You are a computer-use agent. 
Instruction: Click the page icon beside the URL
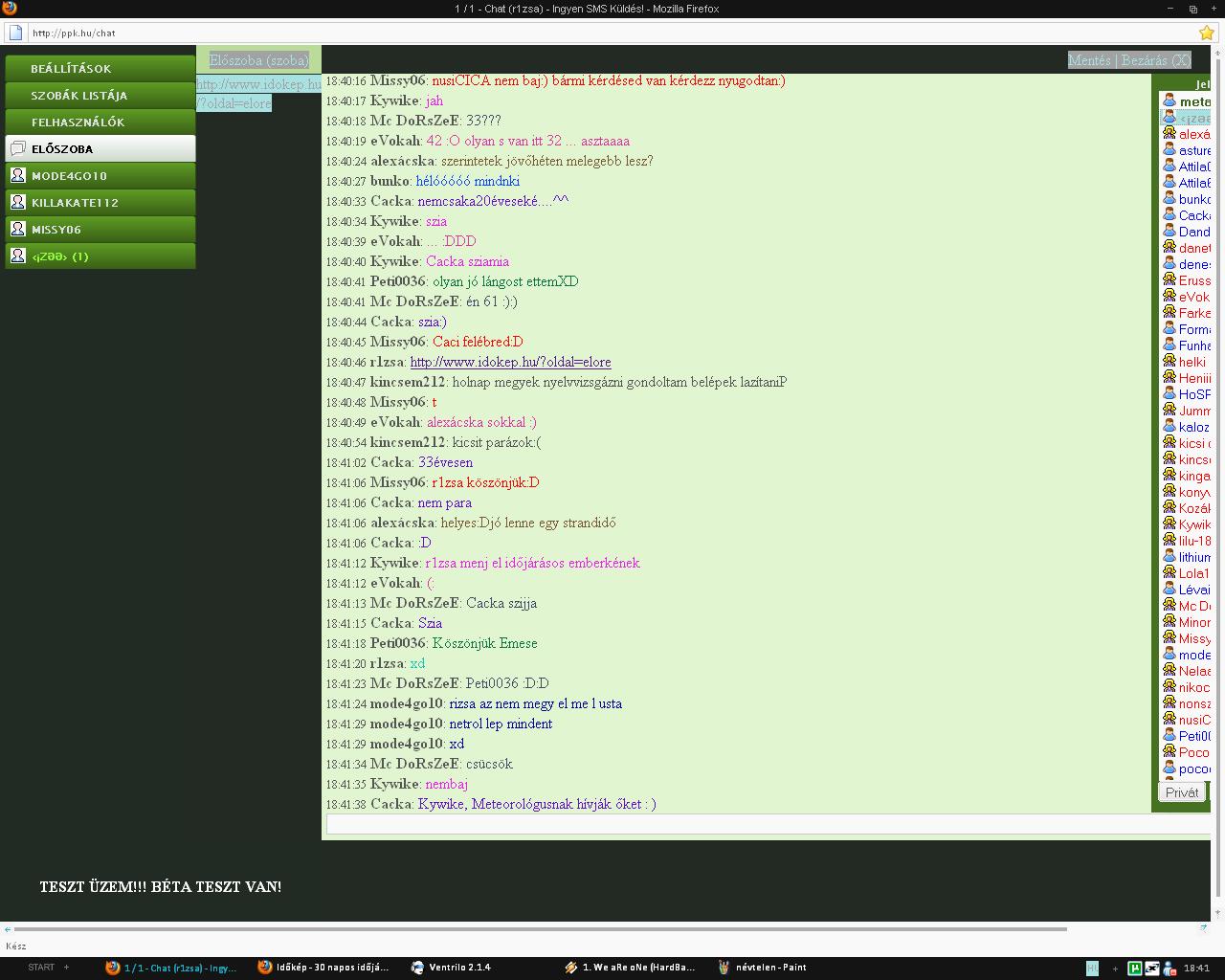click(15, 33)
